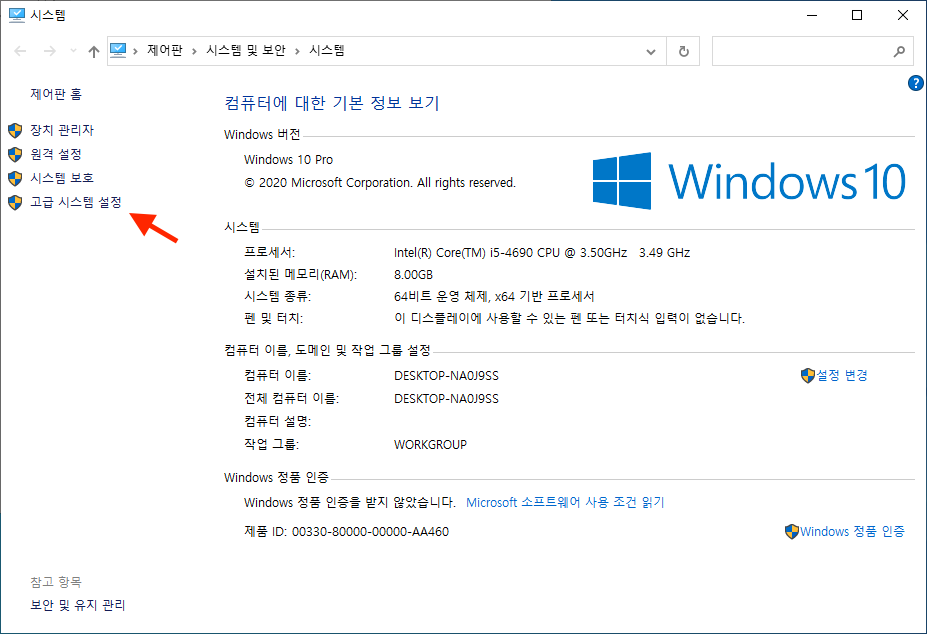The height and width of the screenshot is (634, 927).
Task: Click the Windows 10 logo image
Action: click(x=749, y=181)
